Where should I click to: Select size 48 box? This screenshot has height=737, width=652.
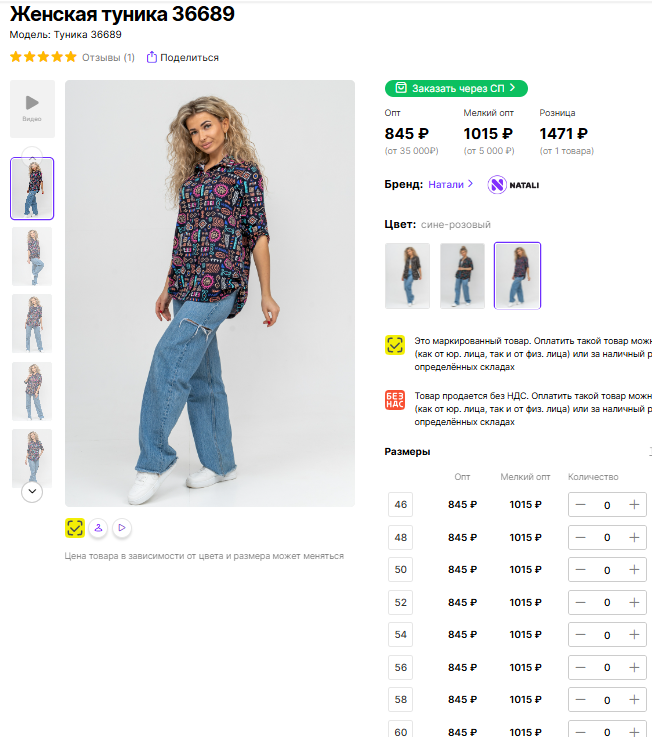[401, 537]
